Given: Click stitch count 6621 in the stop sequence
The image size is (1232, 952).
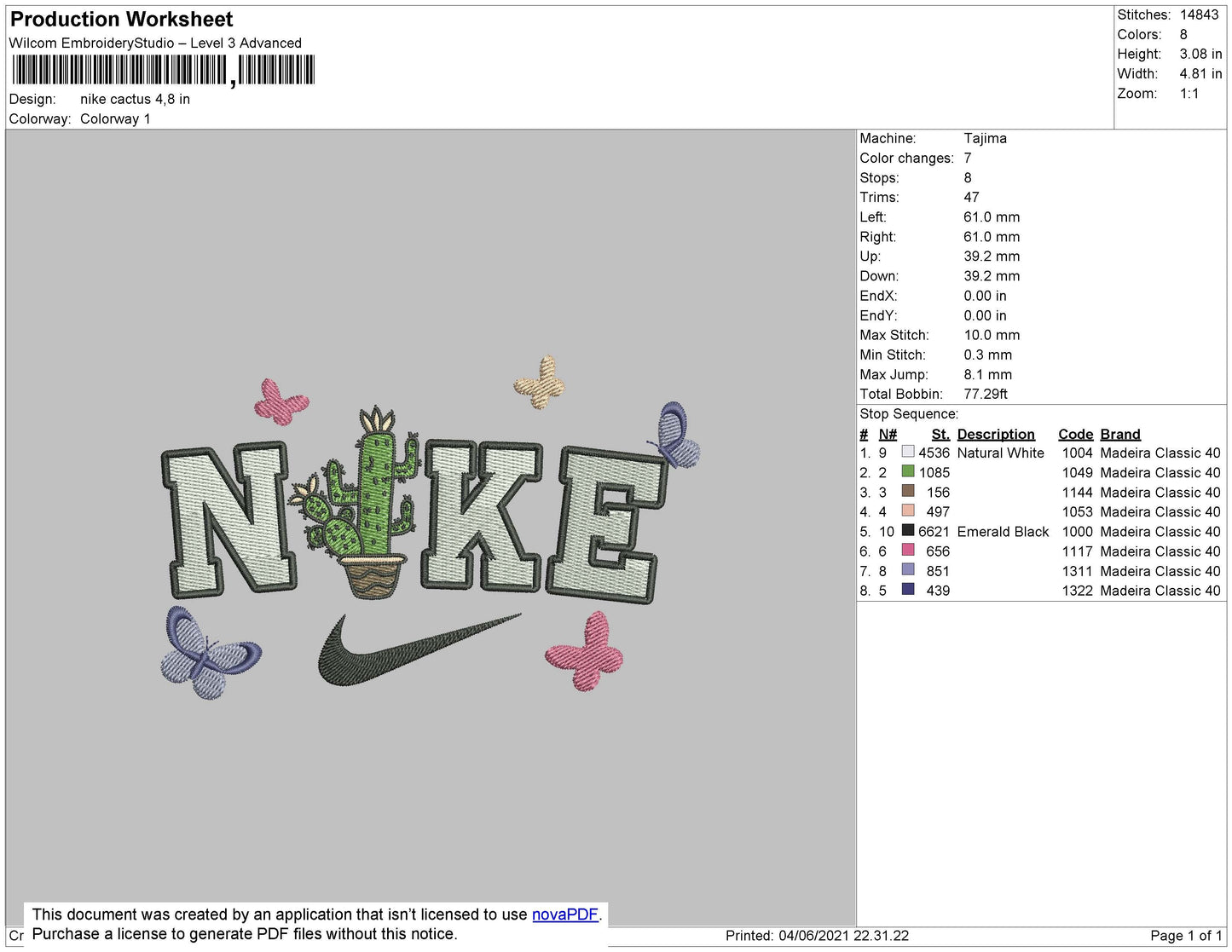Looking at the screenshot, I should pyautogui.click(x=934, y=532).
